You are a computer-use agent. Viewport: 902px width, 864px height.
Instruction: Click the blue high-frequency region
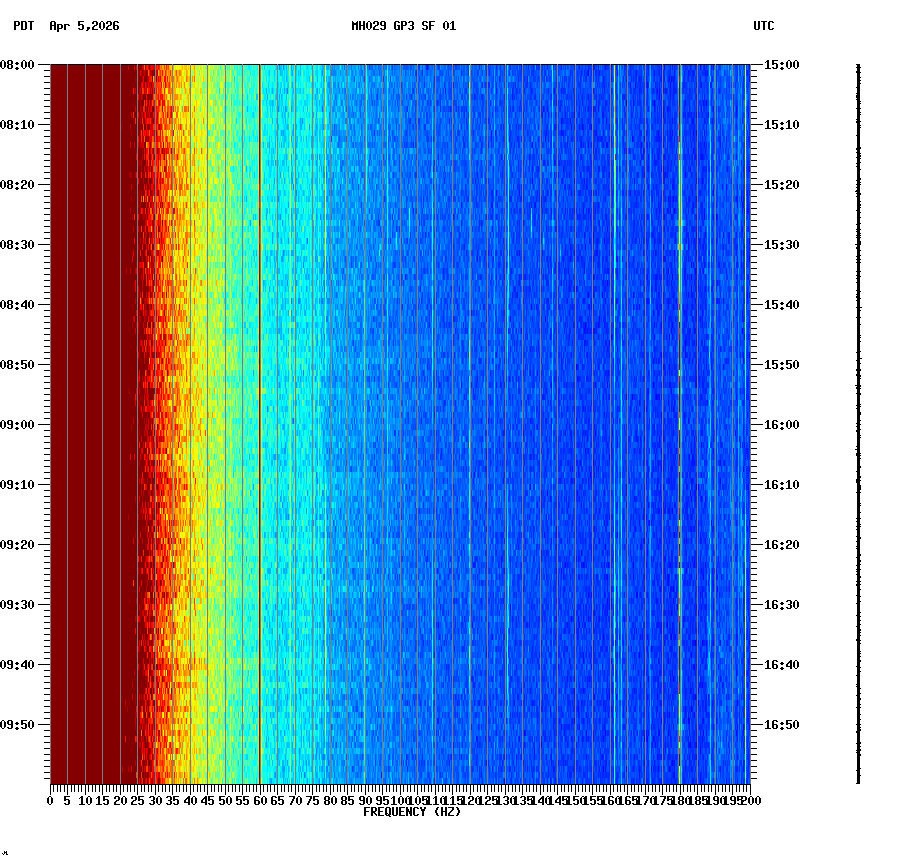600,400
